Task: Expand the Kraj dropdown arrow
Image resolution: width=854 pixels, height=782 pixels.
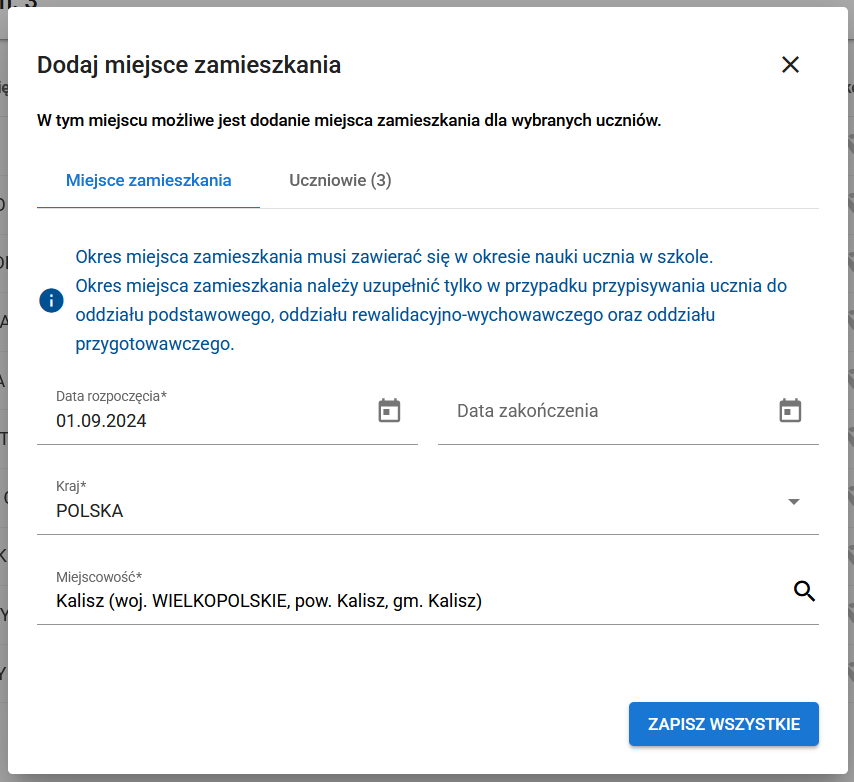Action: [x=794, y=501]
